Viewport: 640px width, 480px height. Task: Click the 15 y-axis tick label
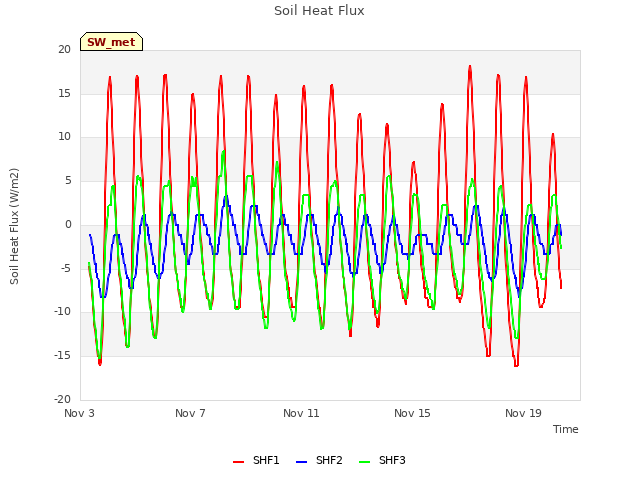[64, 93]
